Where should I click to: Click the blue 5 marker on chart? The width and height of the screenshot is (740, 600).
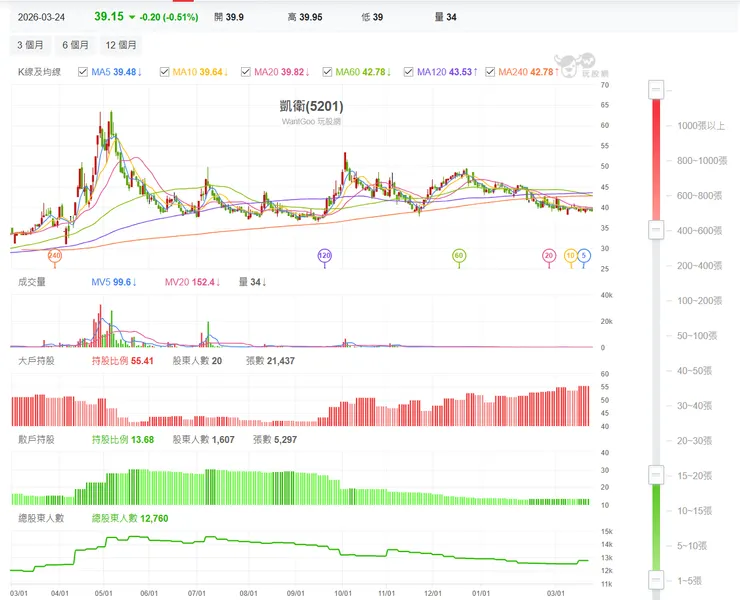(x=584, y=256)
